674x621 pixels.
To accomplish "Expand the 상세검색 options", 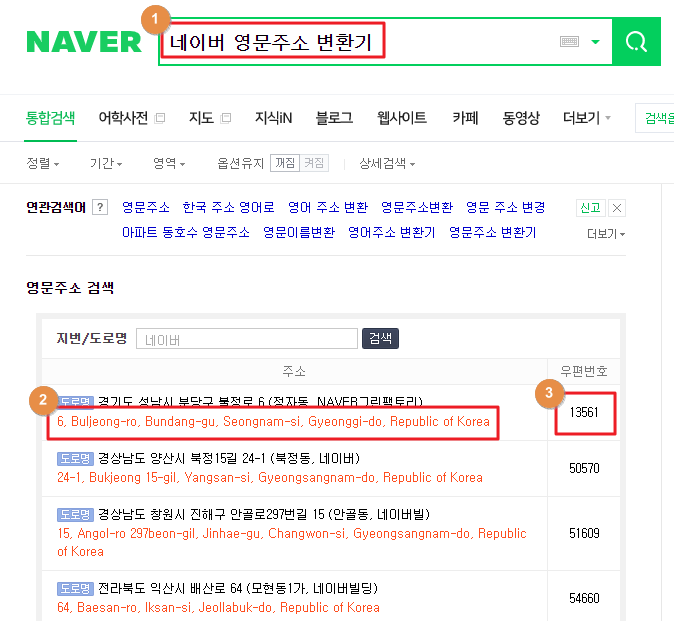I will point(387,163).
